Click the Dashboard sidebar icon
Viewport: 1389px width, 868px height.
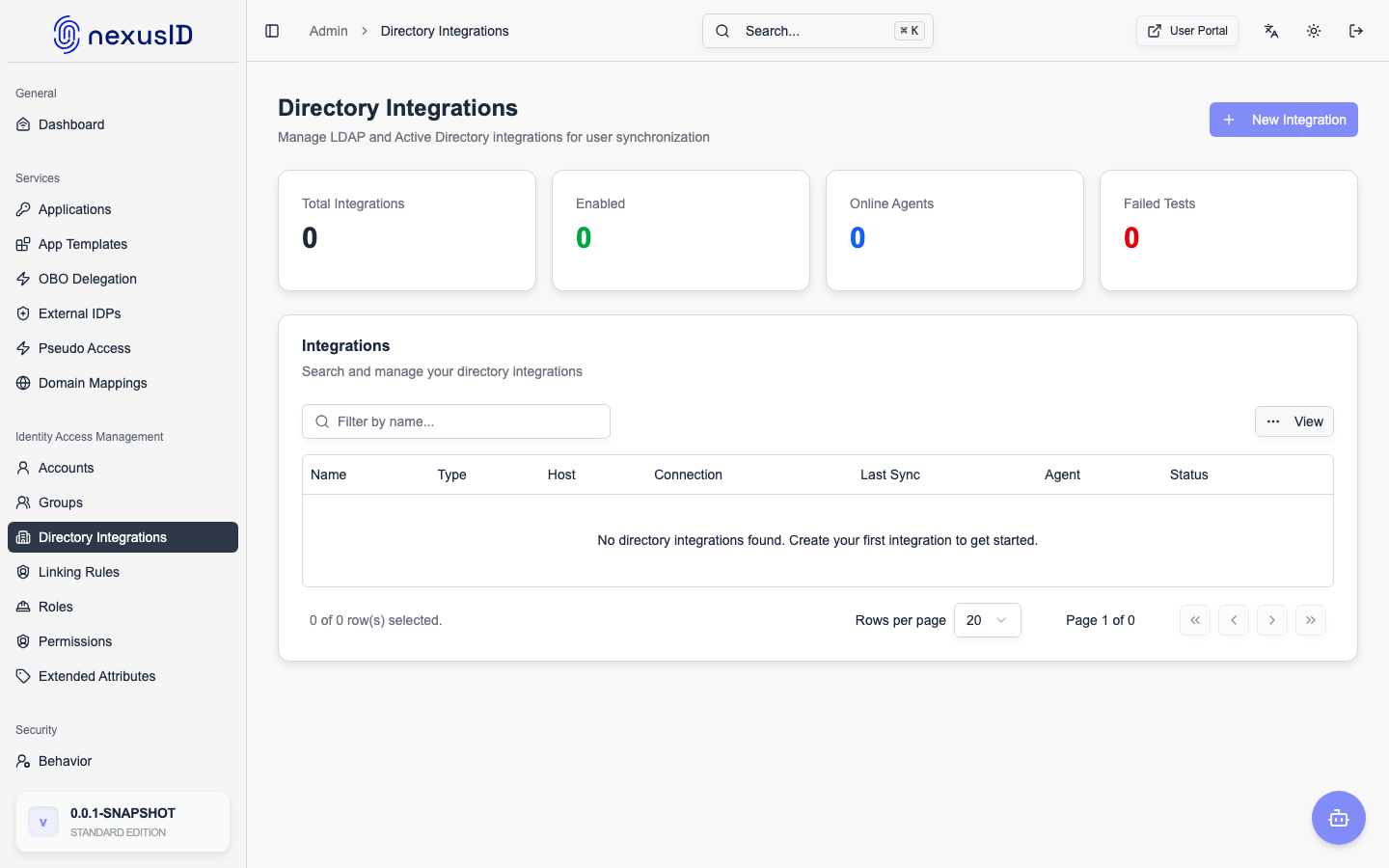coord(23,124)
